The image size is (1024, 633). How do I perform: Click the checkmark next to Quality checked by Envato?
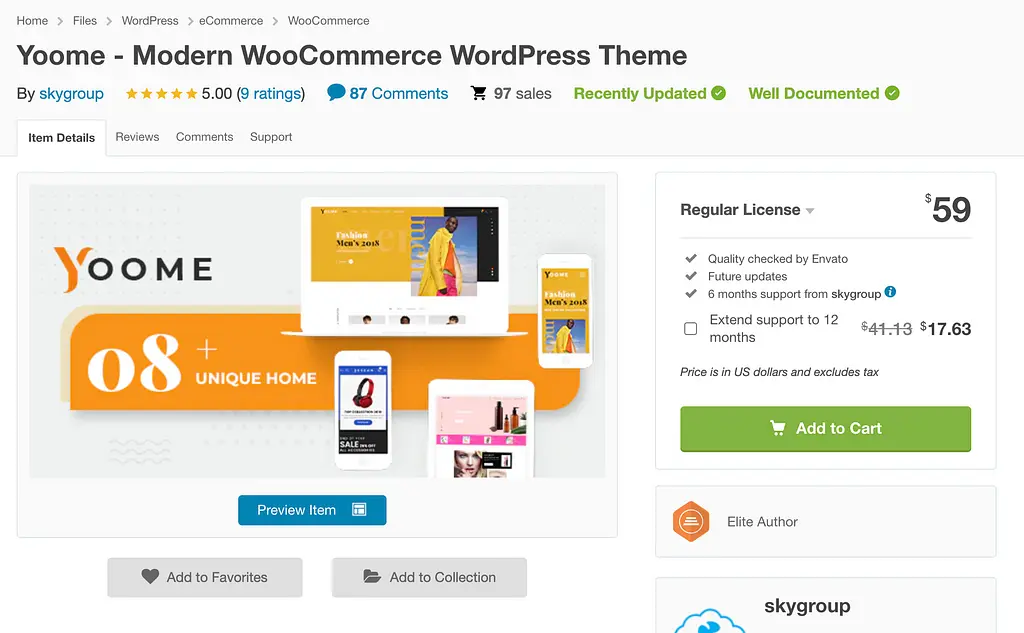[691, 258]
